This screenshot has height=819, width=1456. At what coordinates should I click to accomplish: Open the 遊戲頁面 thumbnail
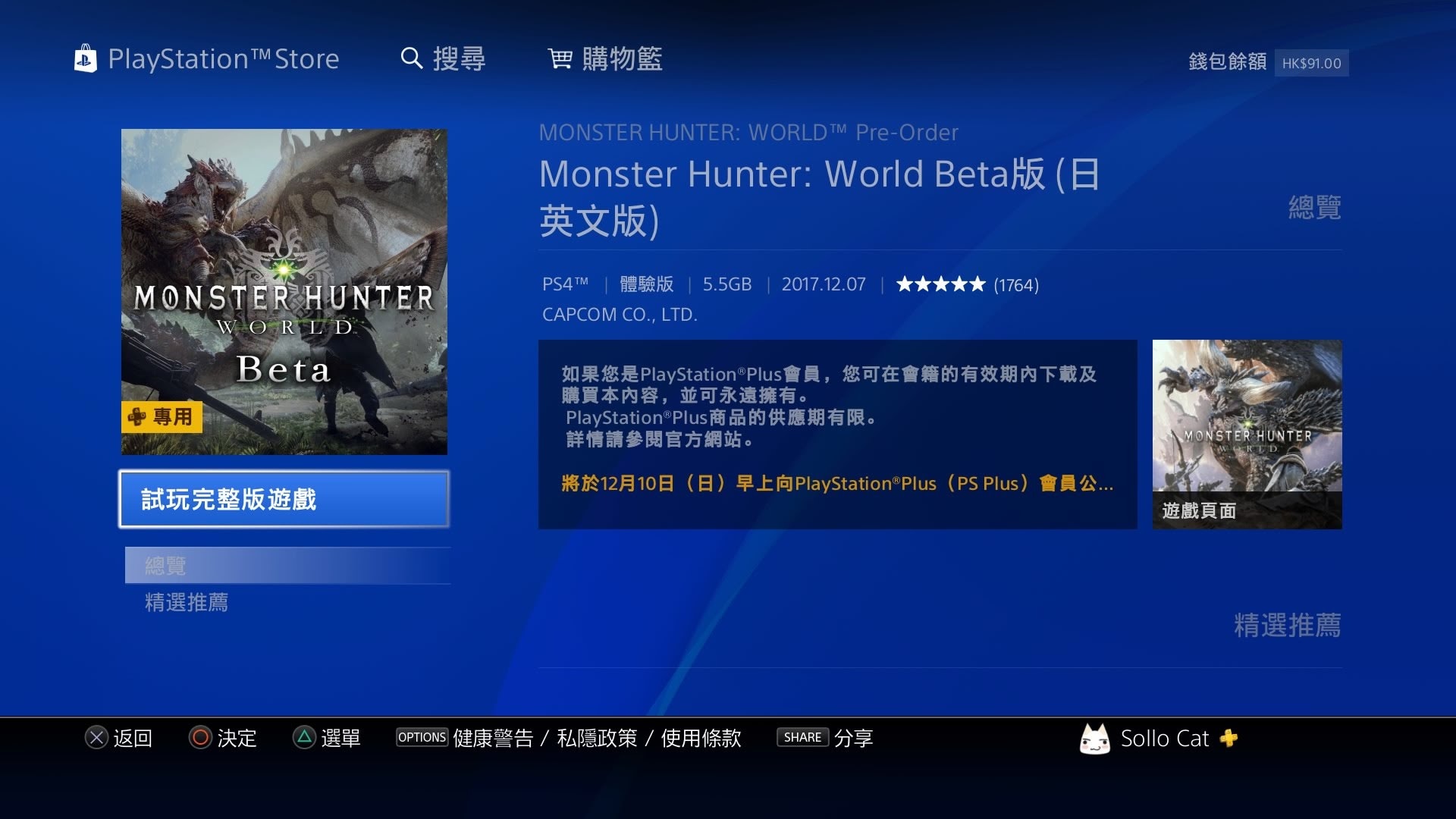pyautogui.click(x=1247, y=435)
